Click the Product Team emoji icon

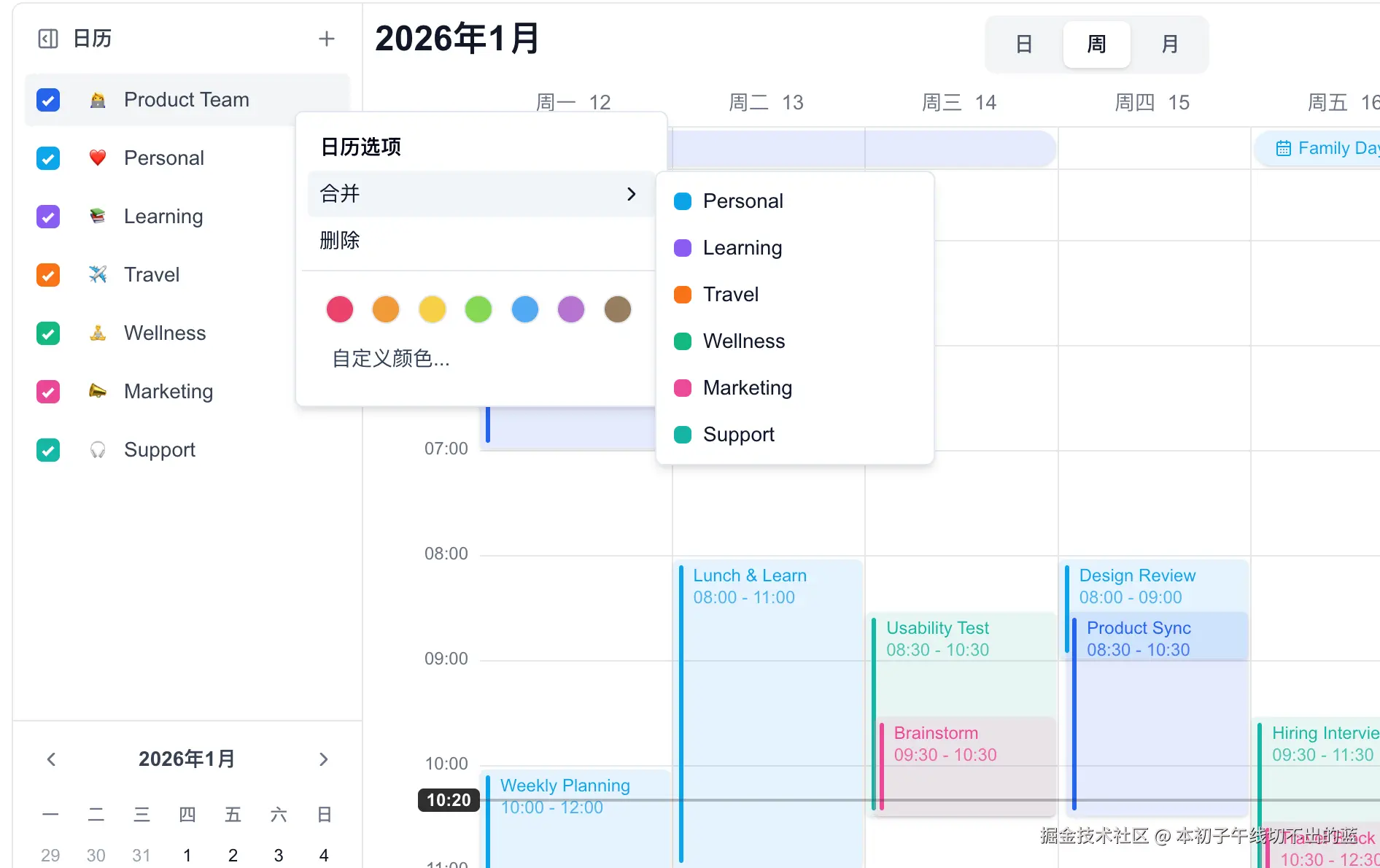click(x=98, y=100)
